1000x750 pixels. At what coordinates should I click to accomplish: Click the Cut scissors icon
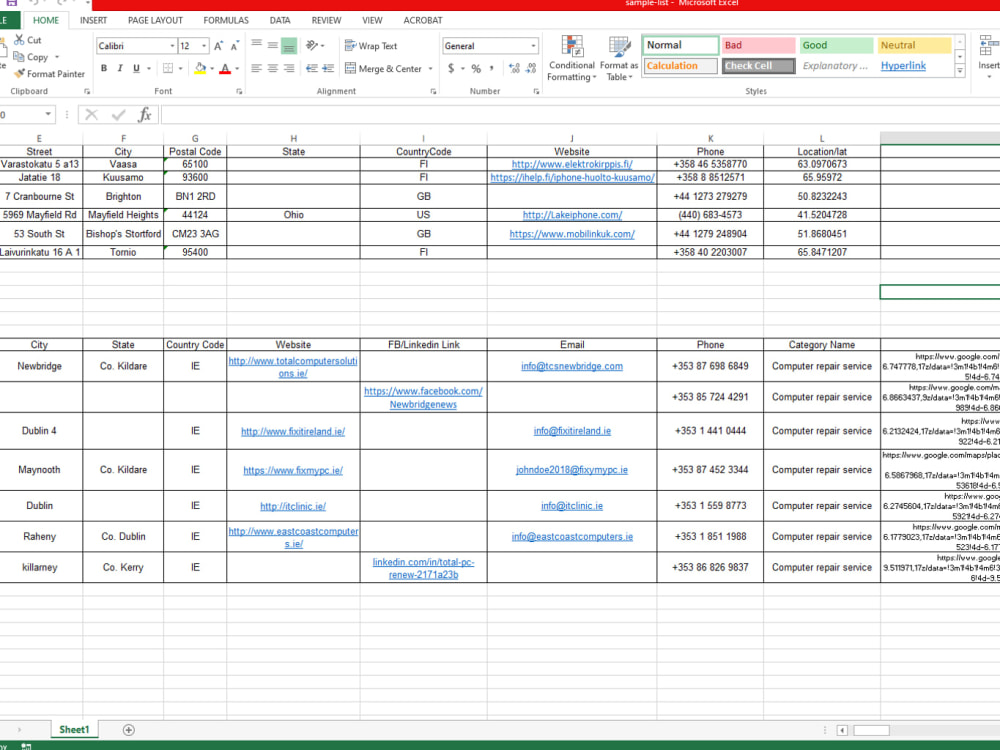(19, 40)
